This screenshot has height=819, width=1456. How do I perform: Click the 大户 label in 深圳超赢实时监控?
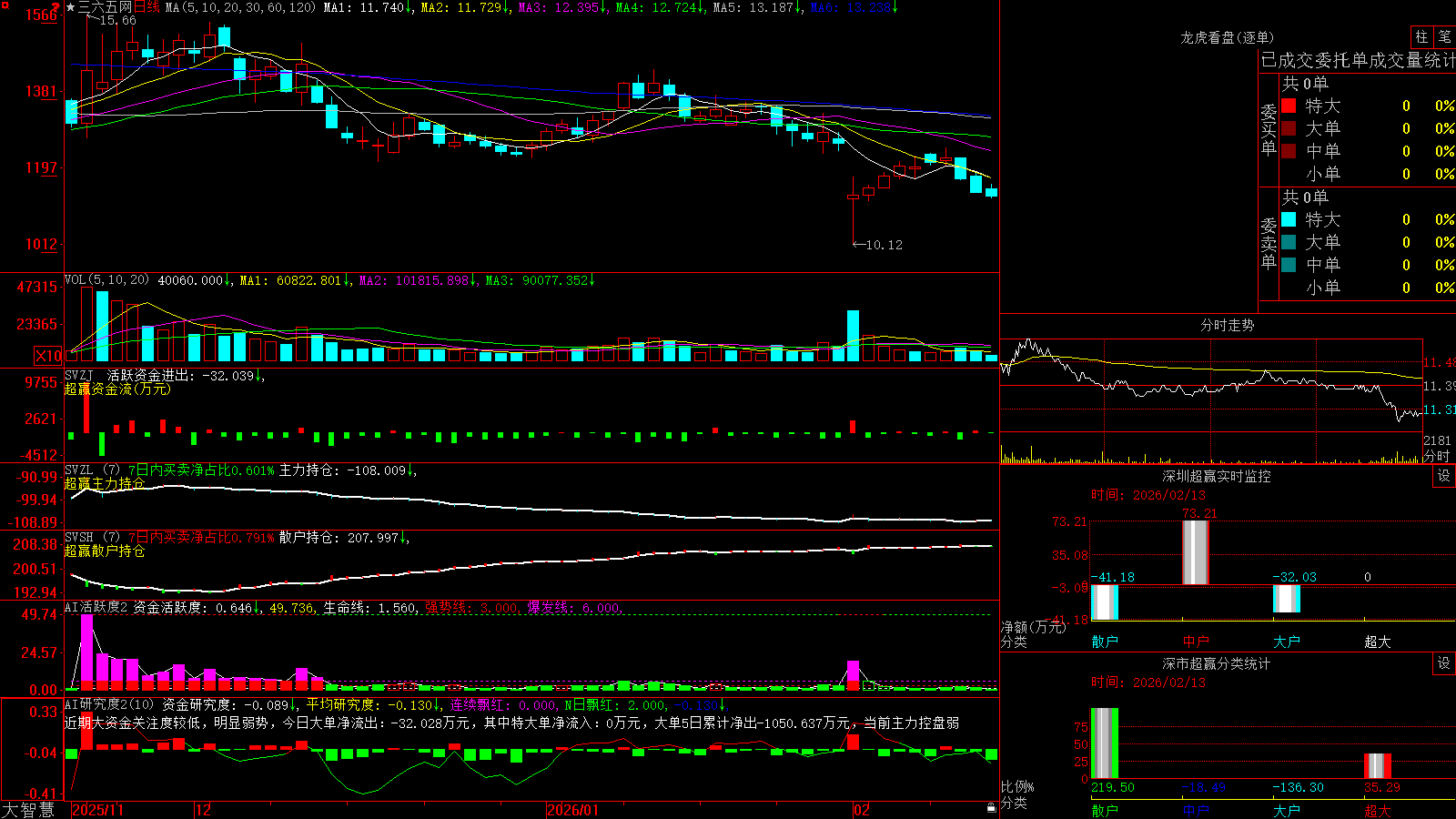pos(1287,642)
